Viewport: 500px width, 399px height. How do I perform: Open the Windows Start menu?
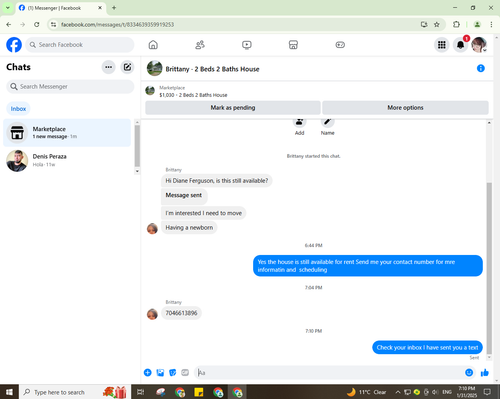click(9, 392)
